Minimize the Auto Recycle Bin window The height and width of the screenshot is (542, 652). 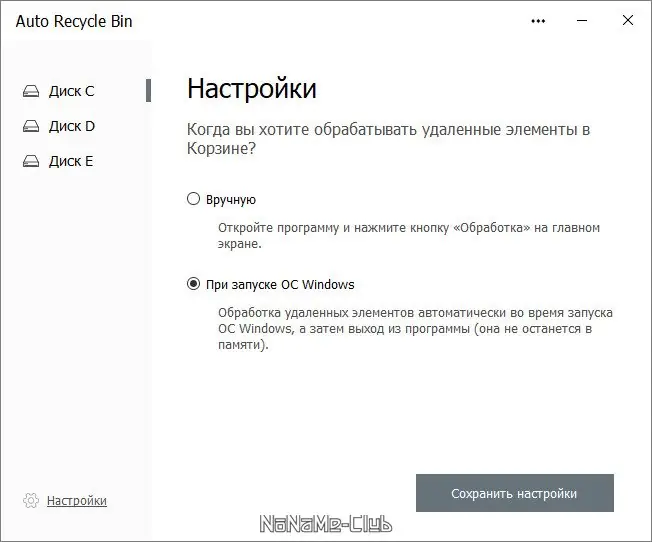tap(580, 21)
